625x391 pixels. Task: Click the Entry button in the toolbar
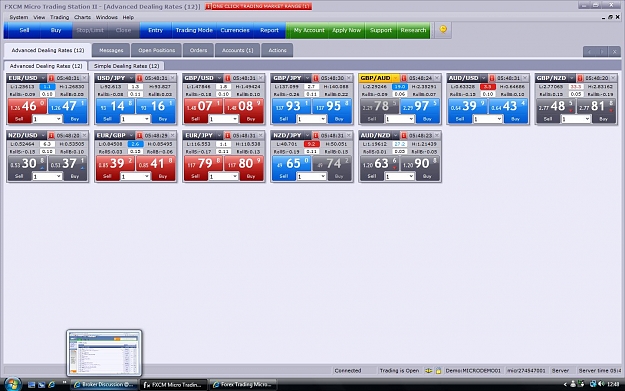tap(155, 30)
